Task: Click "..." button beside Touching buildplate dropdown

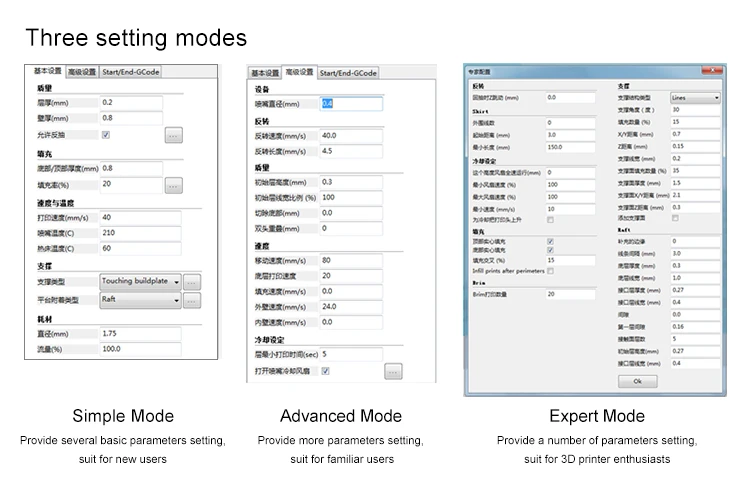Action: coord(192,282)
